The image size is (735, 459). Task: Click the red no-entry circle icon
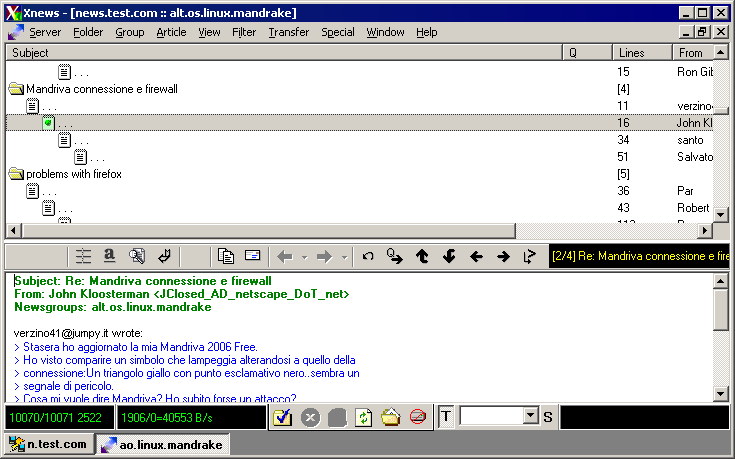point(418,416)
